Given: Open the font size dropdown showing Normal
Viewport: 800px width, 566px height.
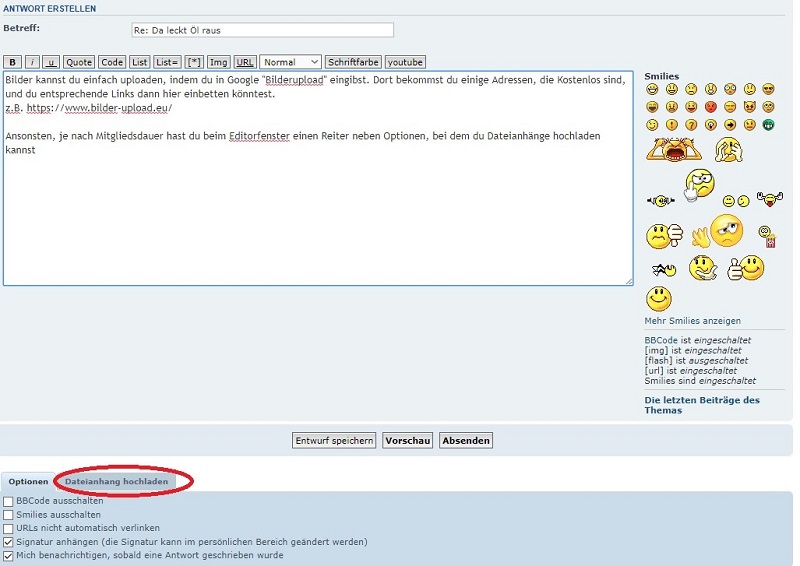Looking at the screenshot, I should [290, 62].
